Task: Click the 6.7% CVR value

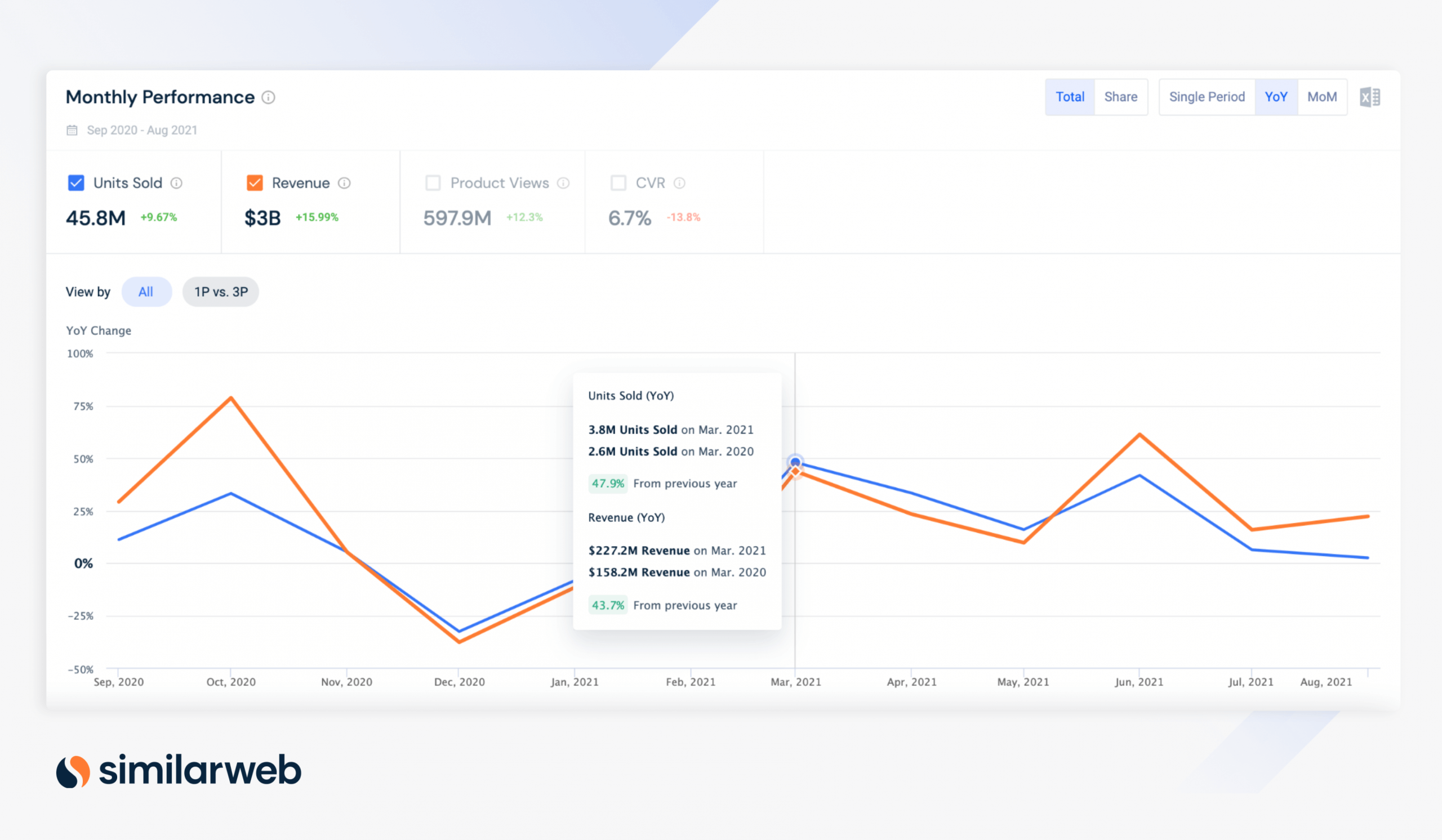Action: click(629, 218)
